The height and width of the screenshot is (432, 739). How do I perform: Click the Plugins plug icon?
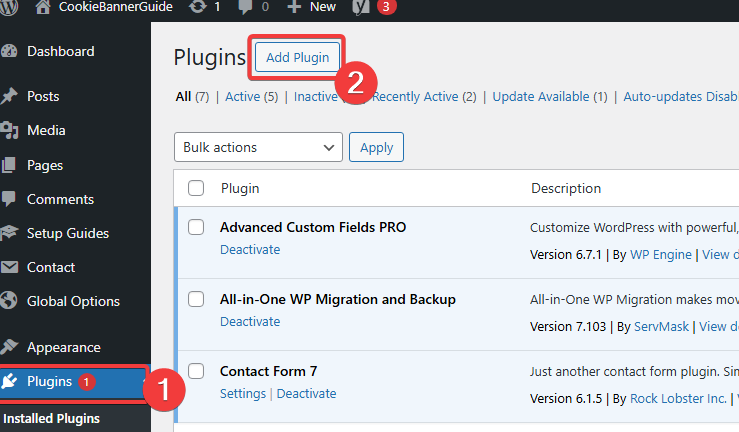click(9, 381)
